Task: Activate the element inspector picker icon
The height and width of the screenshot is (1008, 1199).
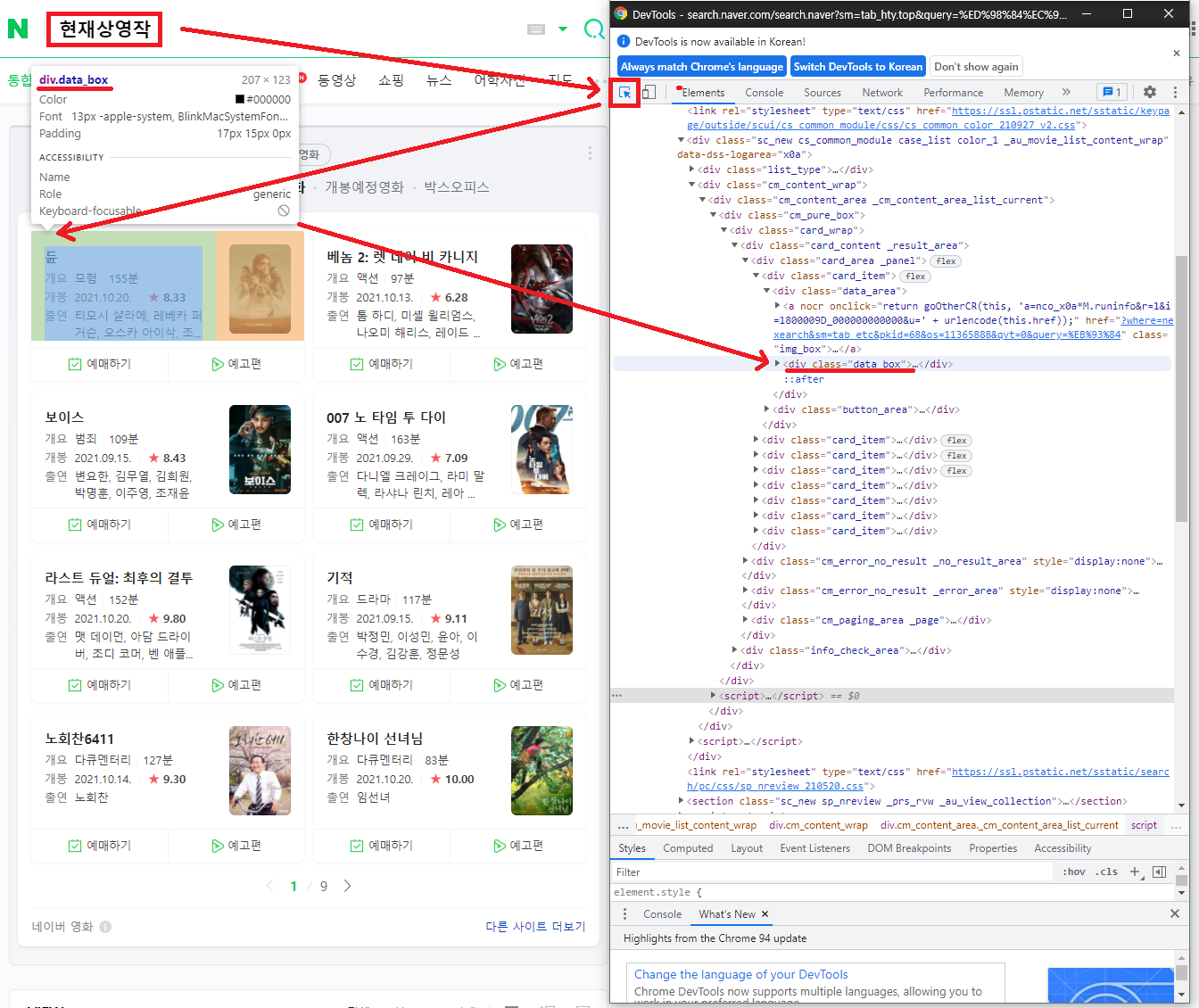Action: click(625, 92)
